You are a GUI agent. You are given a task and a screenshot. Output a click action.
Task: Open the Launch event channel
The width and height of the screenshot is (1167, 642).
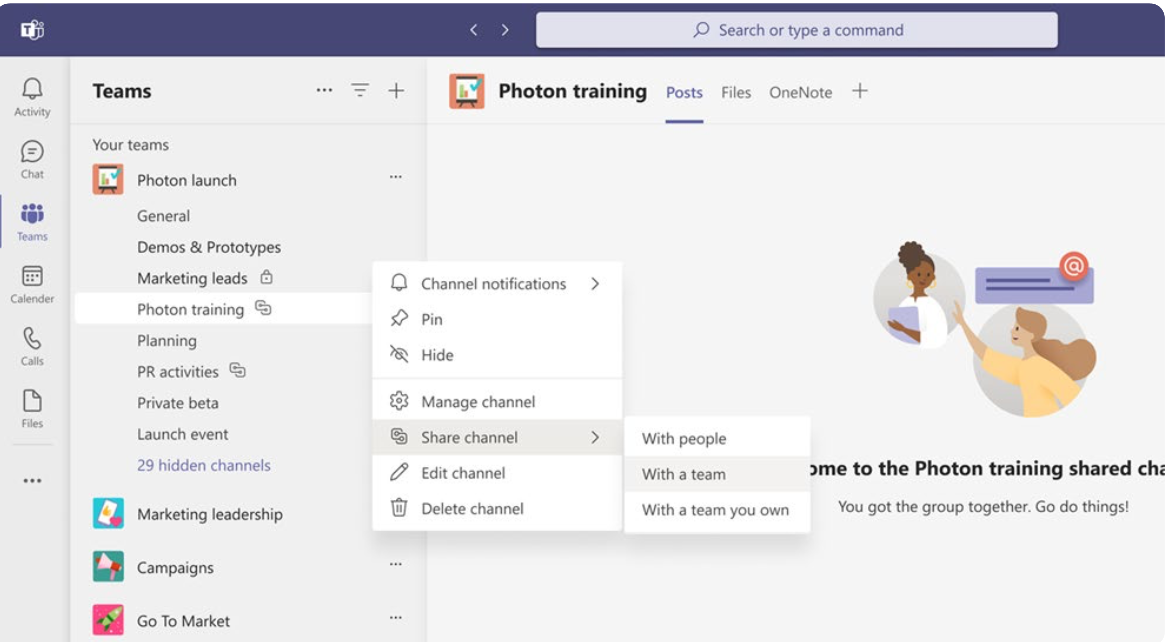pyautogui.click(x=182, y=434)
